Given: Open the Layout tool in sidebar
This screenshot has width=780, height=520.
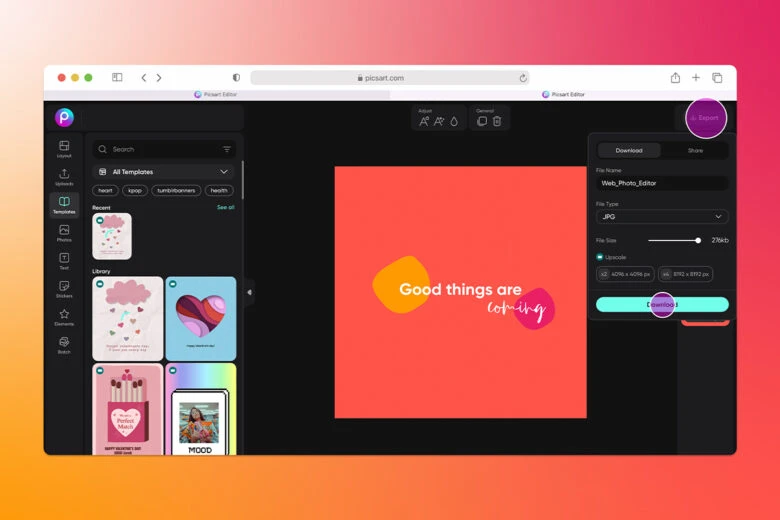Looking at the screenshot, I should 64,149.
